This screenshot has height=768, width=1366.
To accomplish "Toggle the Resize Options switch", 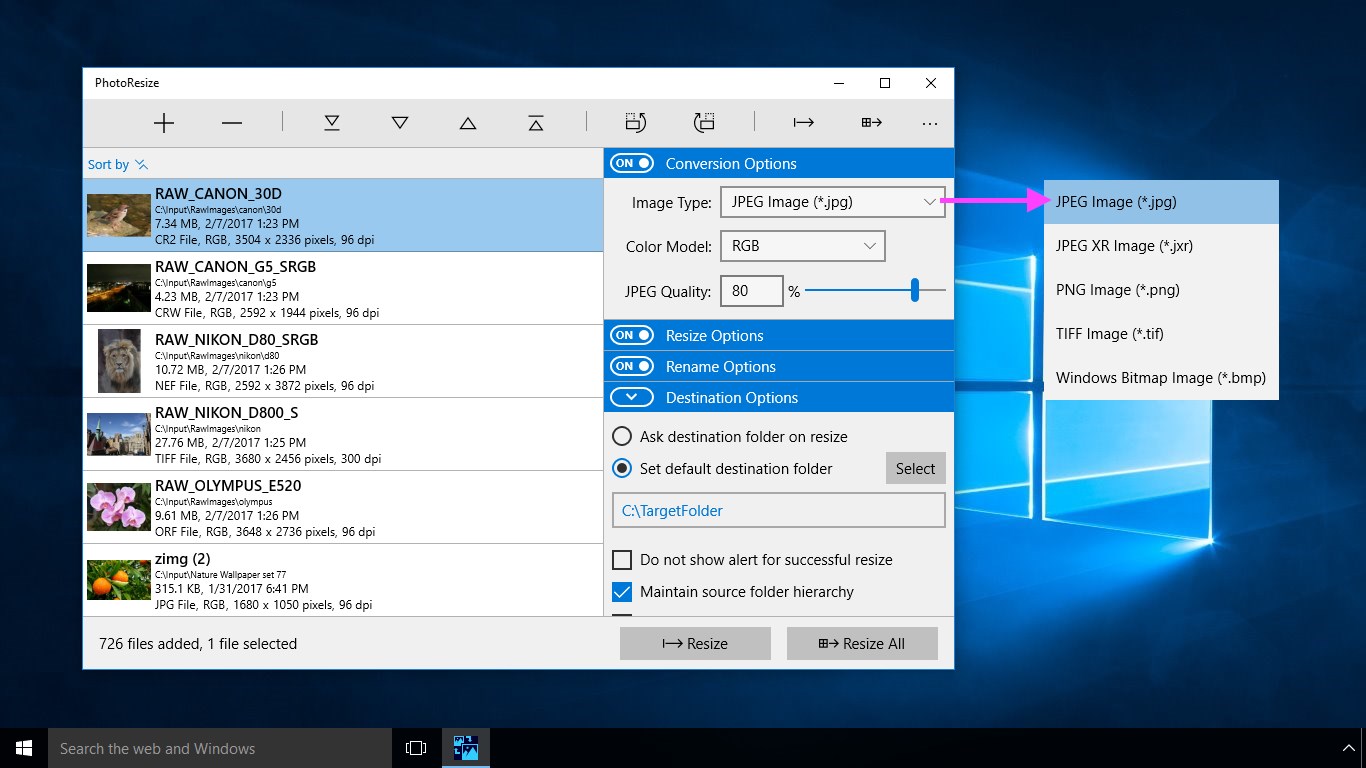I will [632, 335].
